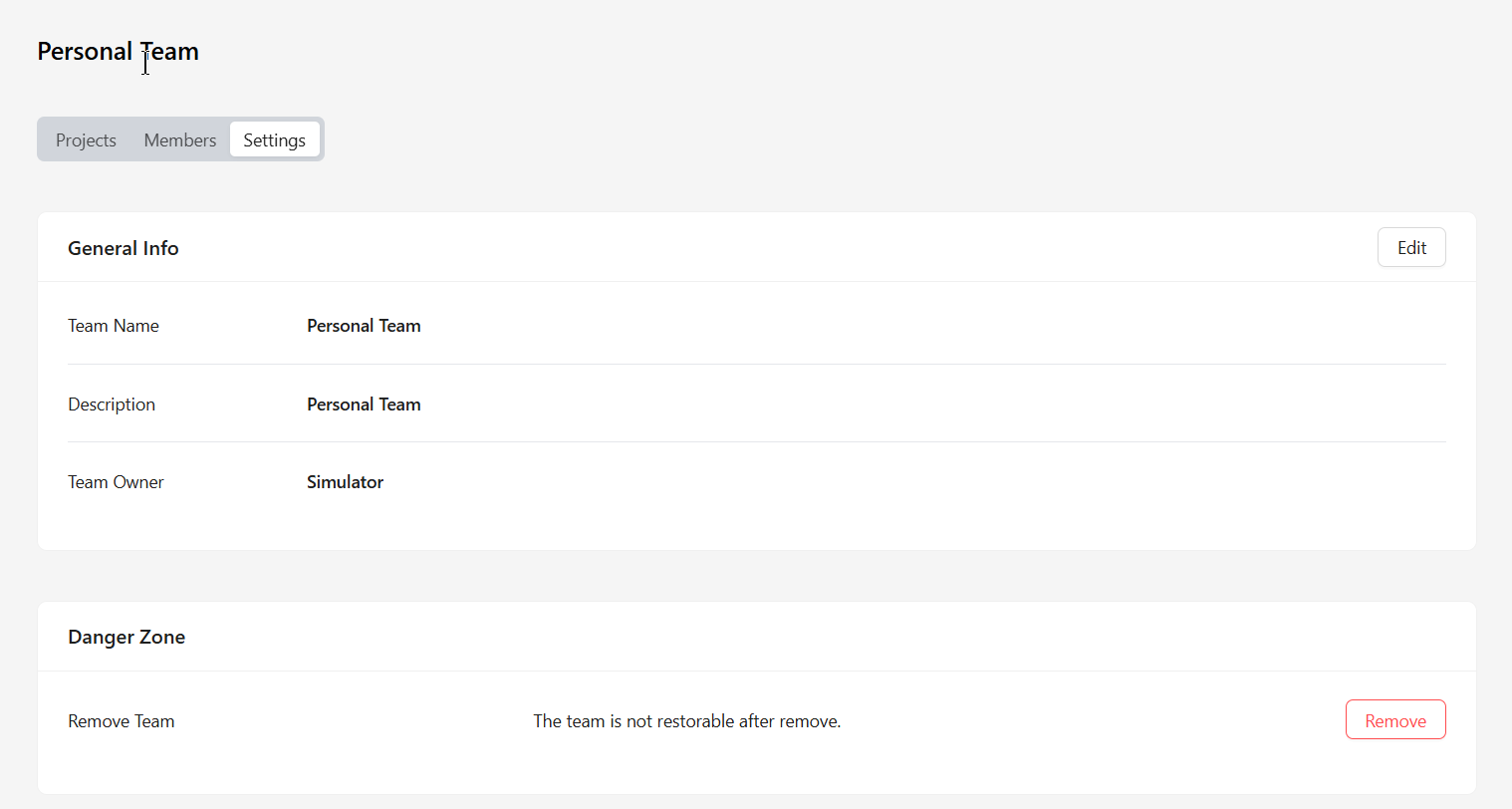Select the Settings tab

pyautogui.click(x=275, y=139)
